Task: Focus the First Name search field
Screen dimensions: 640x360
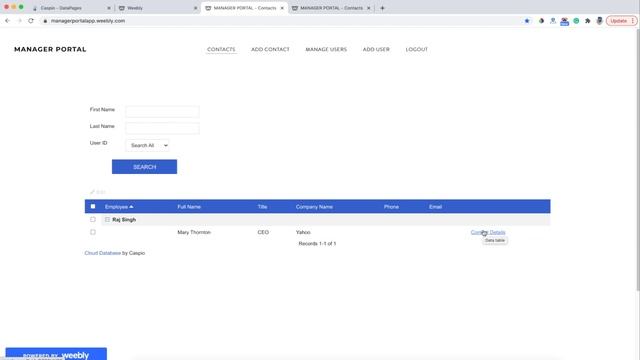Action: point(162,111)
